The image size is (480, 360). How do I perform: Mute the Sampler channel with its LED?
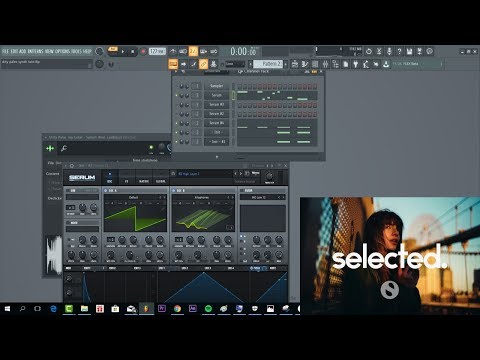click(x=177, y=86)
